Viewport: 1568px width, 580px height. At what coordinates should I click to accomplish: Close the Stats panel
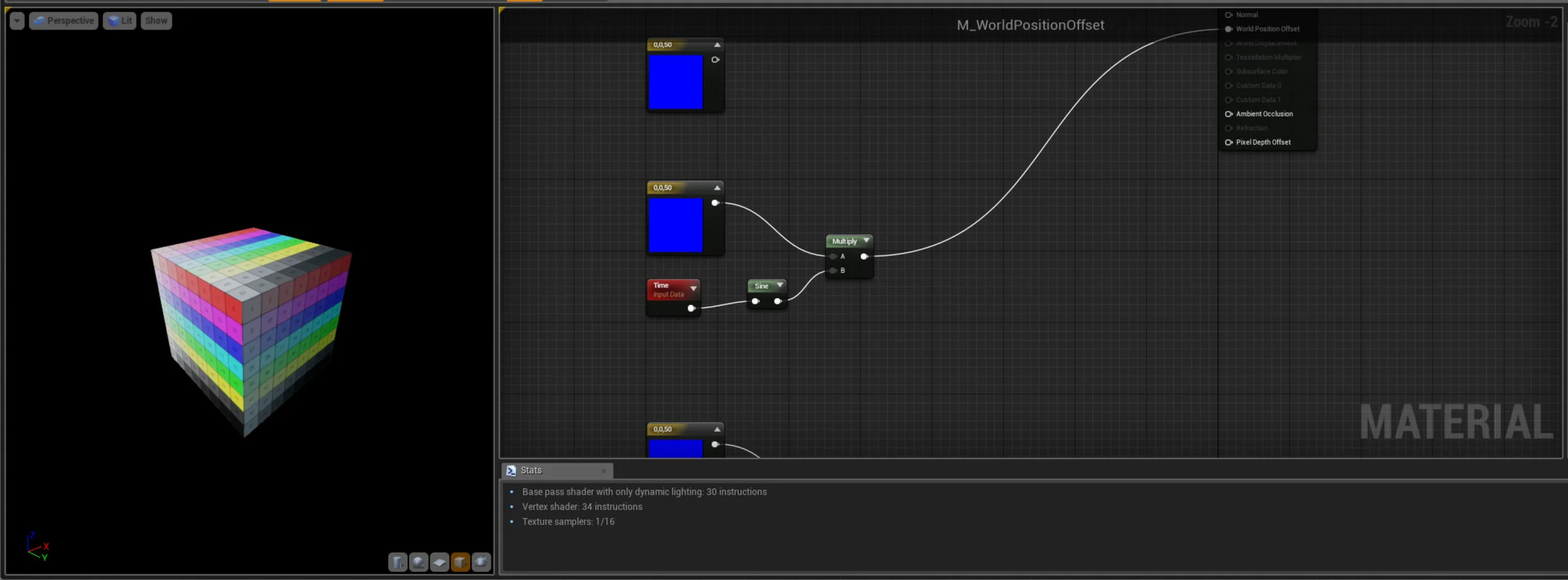pyautogui.click(x=604, y=470)
